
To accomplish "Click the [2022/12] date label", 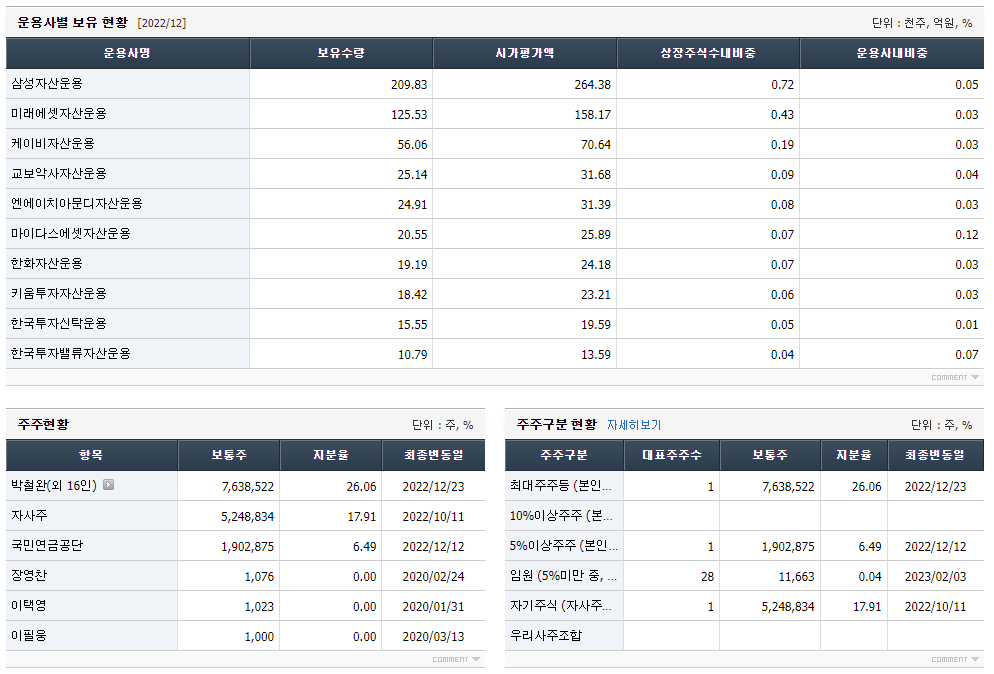I will pos(162,23).
